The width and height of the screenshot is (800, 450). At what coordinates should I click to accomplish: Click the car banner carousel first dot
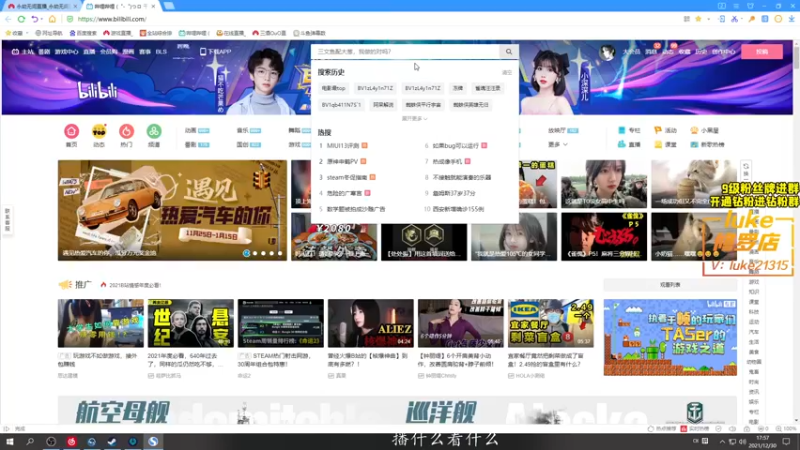coord(246,253)
